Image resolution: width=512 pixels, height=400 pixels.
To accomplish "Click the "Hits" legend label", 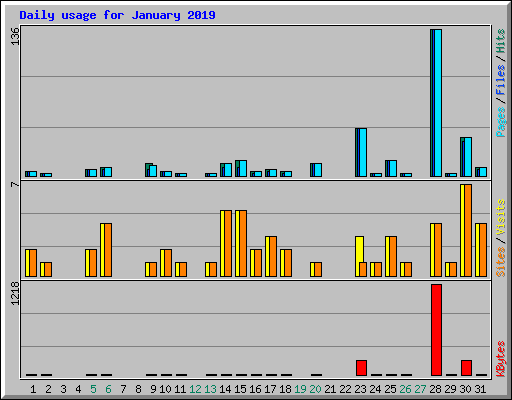I will pyautogui.click(x=500, y=41).
